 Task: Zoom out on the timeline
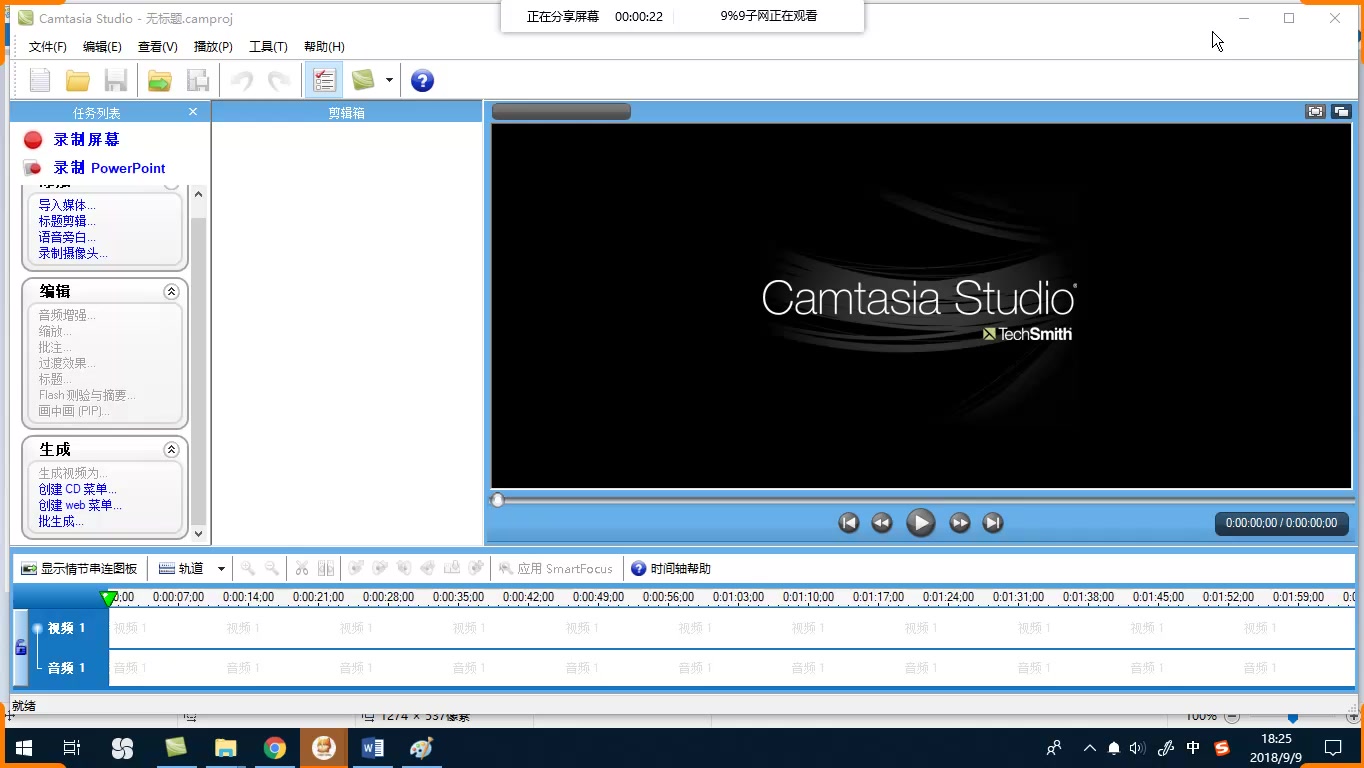click(271, 569)
